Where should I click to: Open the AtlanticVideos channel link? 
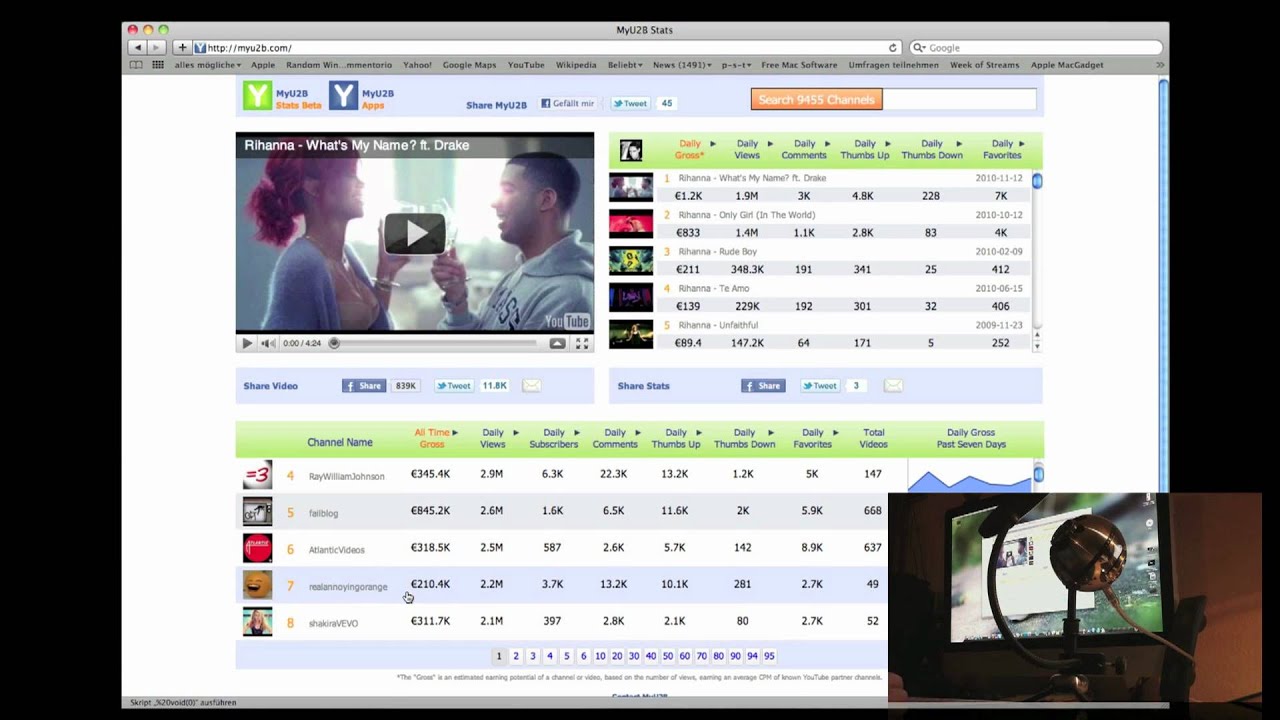click(336, 550)
